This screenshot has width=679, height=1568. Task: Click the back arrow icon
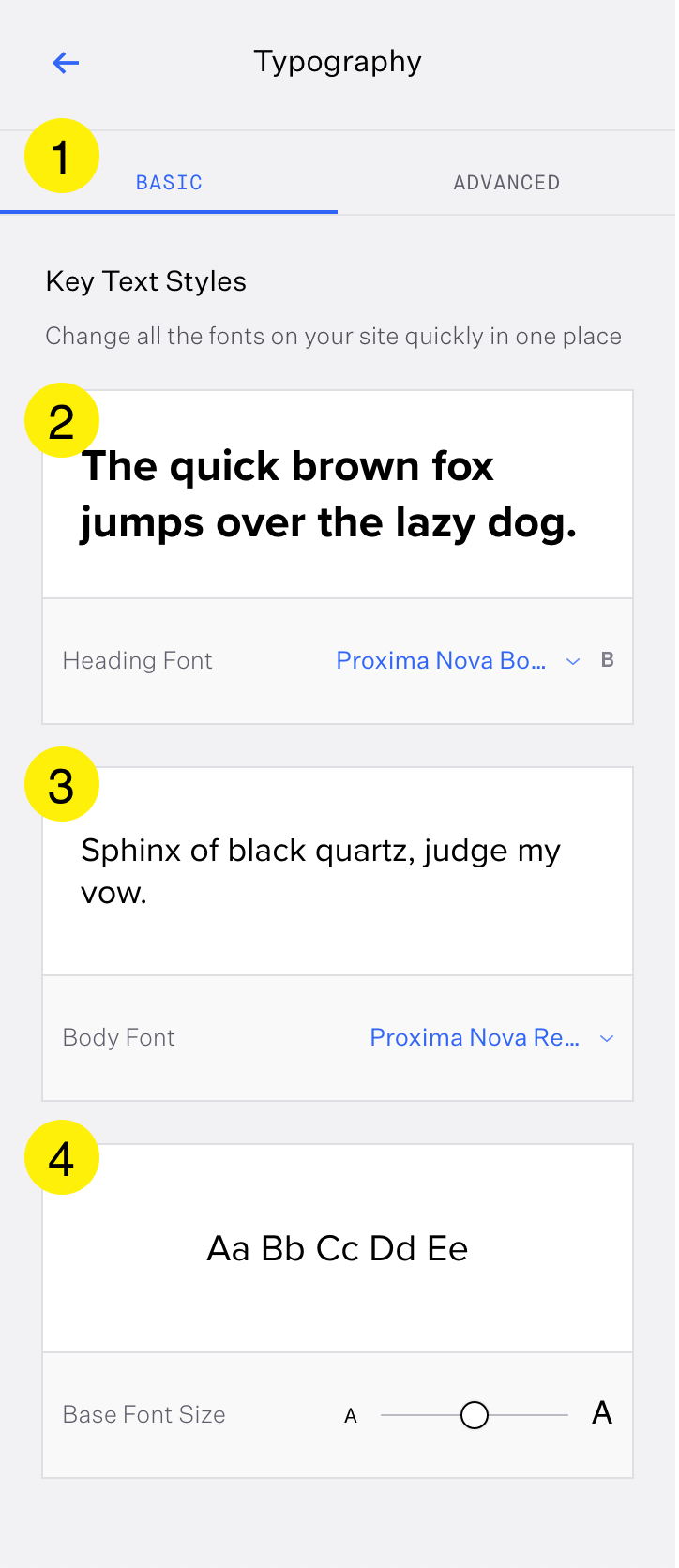coord(66,63)
